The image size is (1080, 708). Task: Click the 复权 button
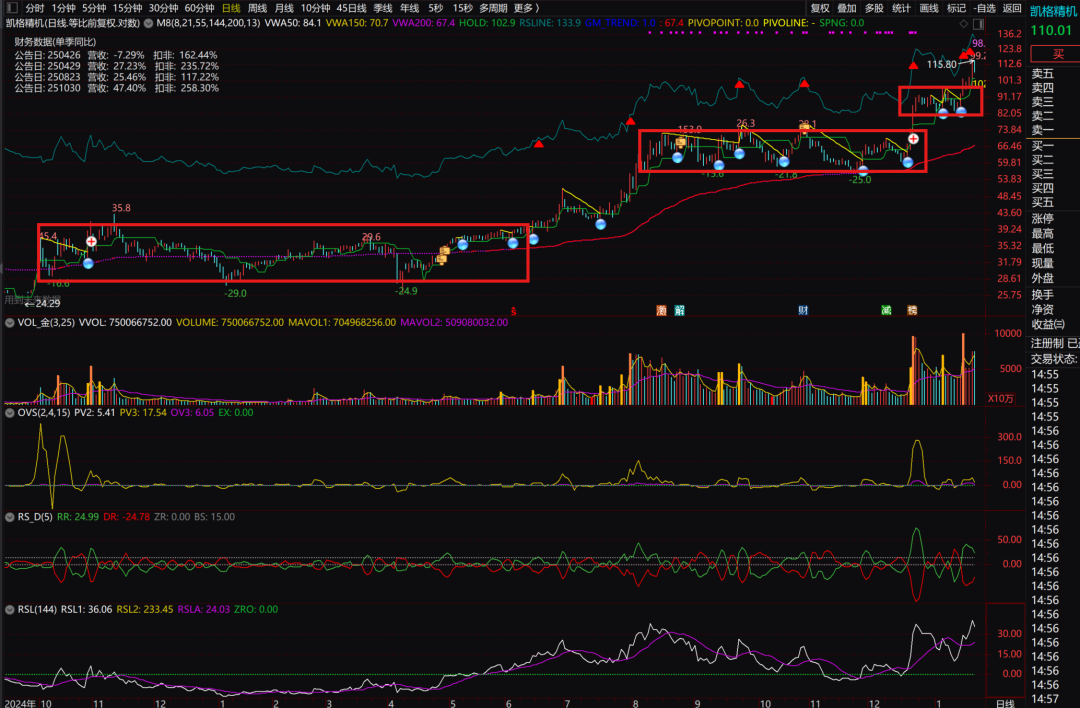(820, 8)
